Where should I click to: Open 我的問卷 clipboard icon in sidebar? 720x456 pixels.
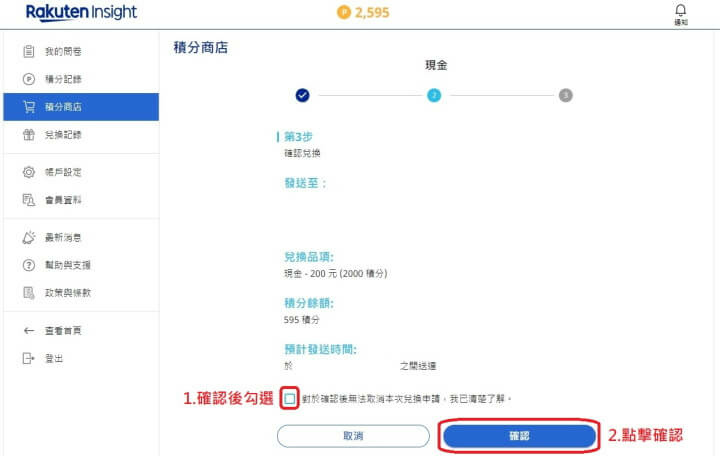pyautogui.click(x=28, y=51)
